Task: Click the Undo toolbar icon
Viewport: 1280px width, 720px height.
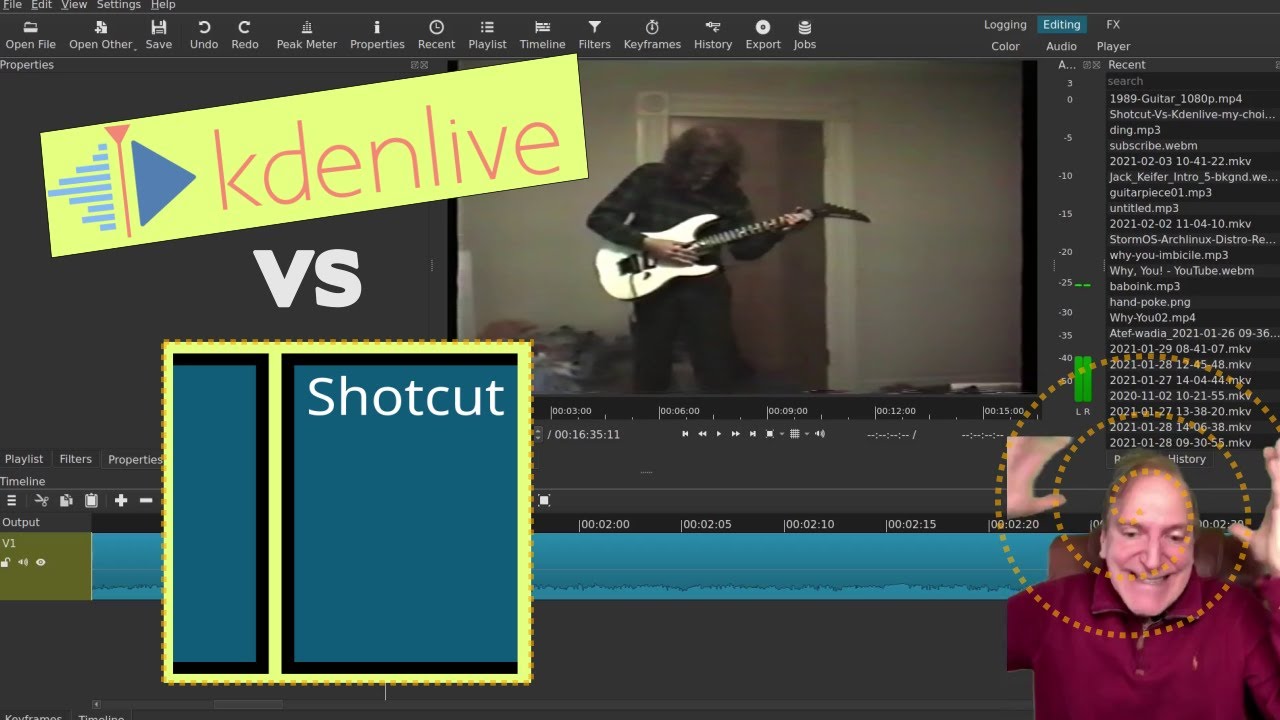Action: tap(204, 34)
